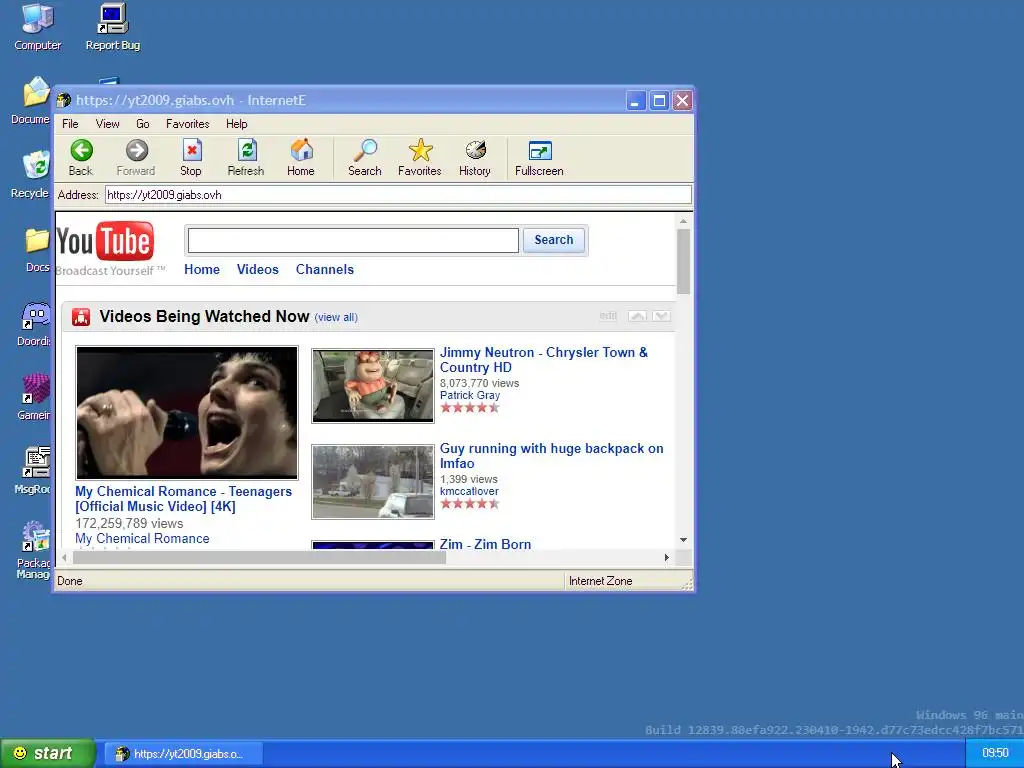This screenshot has height=768, width=1024.
Task: Focus the browser Address bar field
Action: tap(398, 195)
